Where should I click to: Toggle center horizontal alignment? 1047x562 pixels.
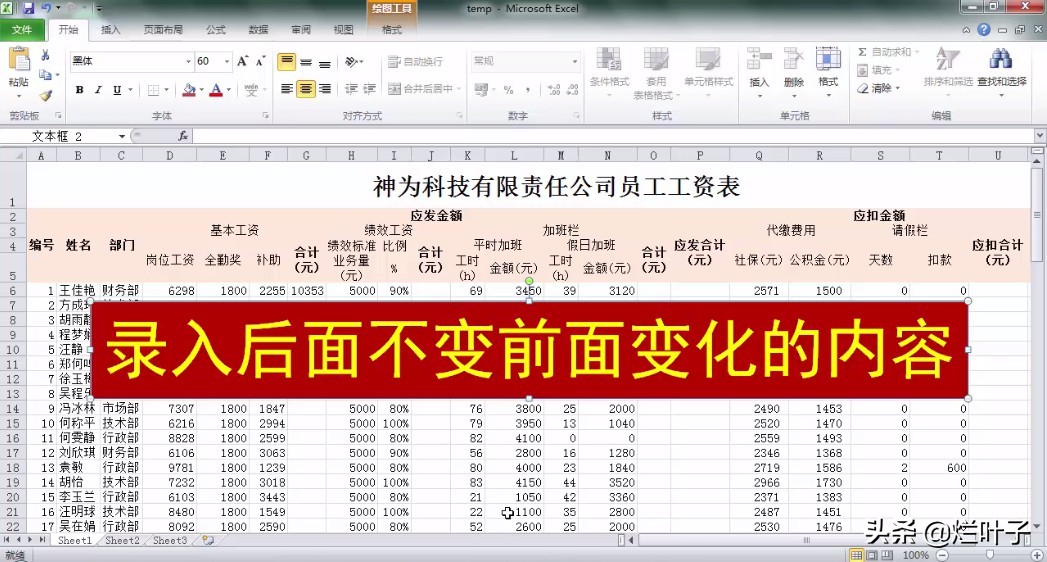(x=306, y=89)
